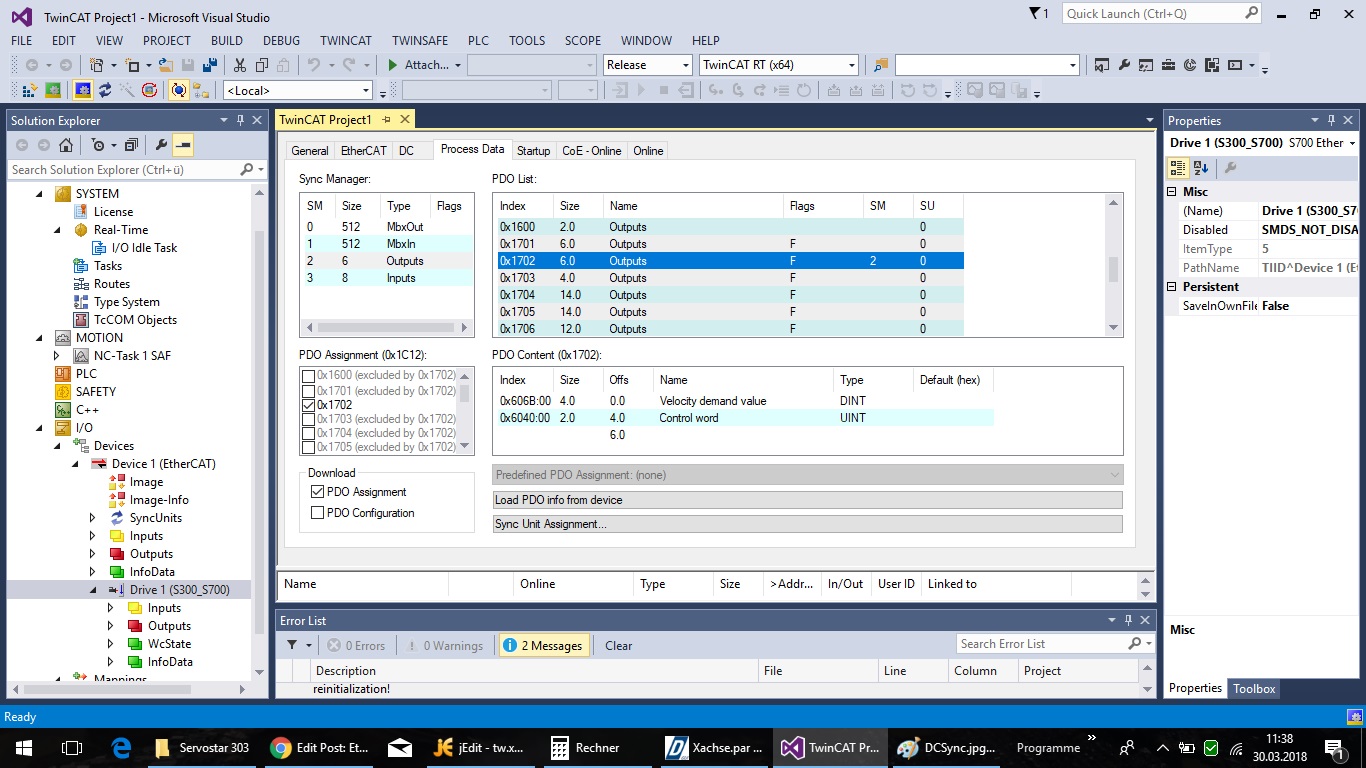Click the PDO List vertical scrollbar thumb
Screen dimensions: 1366x768
[x=1113, y=270]
